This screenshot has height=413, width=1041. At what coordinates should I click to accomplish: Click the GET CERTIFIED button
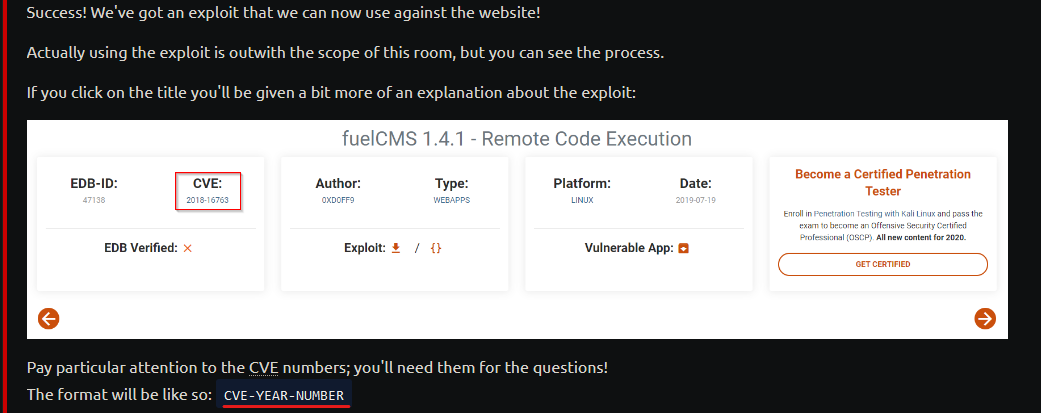point(882,264)
